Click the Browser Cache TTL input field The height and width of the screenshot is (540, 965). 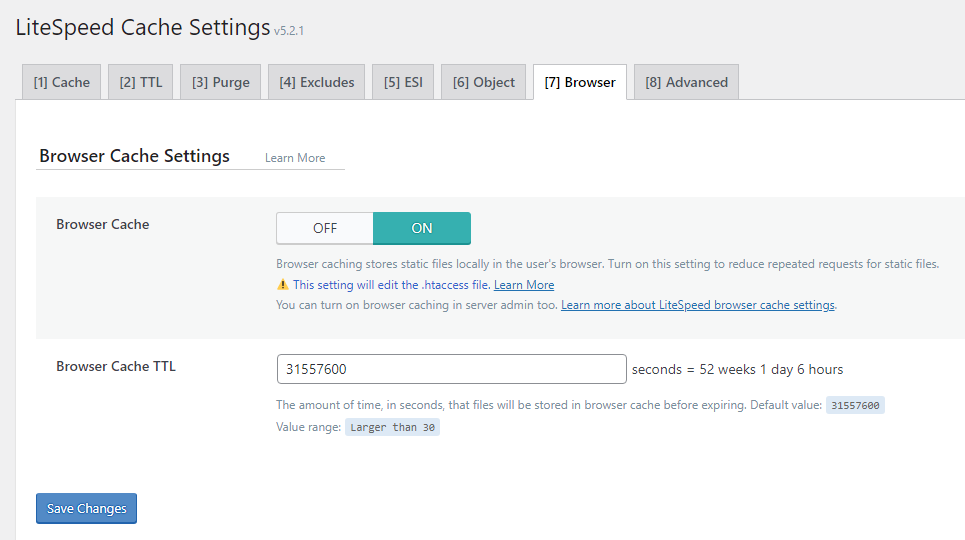pos(452,369)
